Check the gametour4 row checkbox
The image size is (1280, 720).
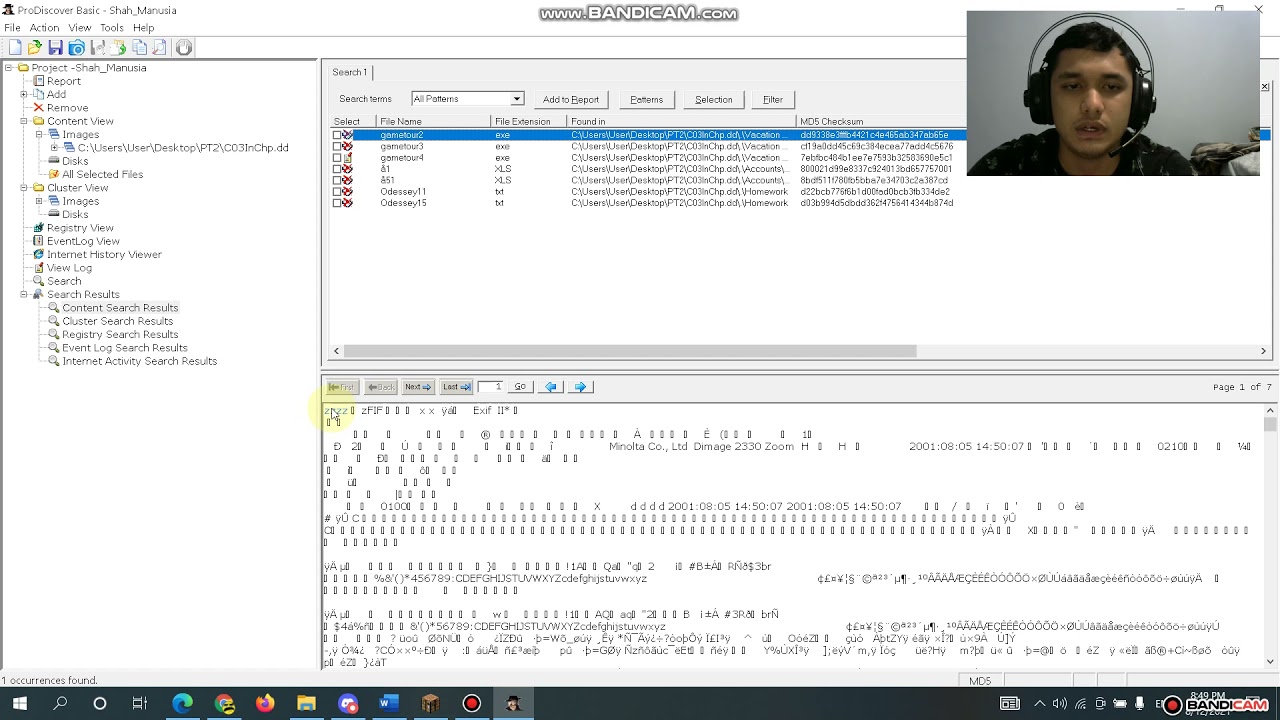point(337,158)
